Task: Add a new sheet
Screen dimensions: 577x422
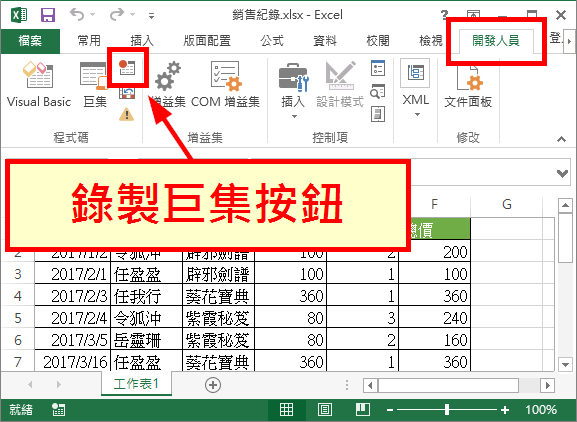Action: [x=213, y=385]
